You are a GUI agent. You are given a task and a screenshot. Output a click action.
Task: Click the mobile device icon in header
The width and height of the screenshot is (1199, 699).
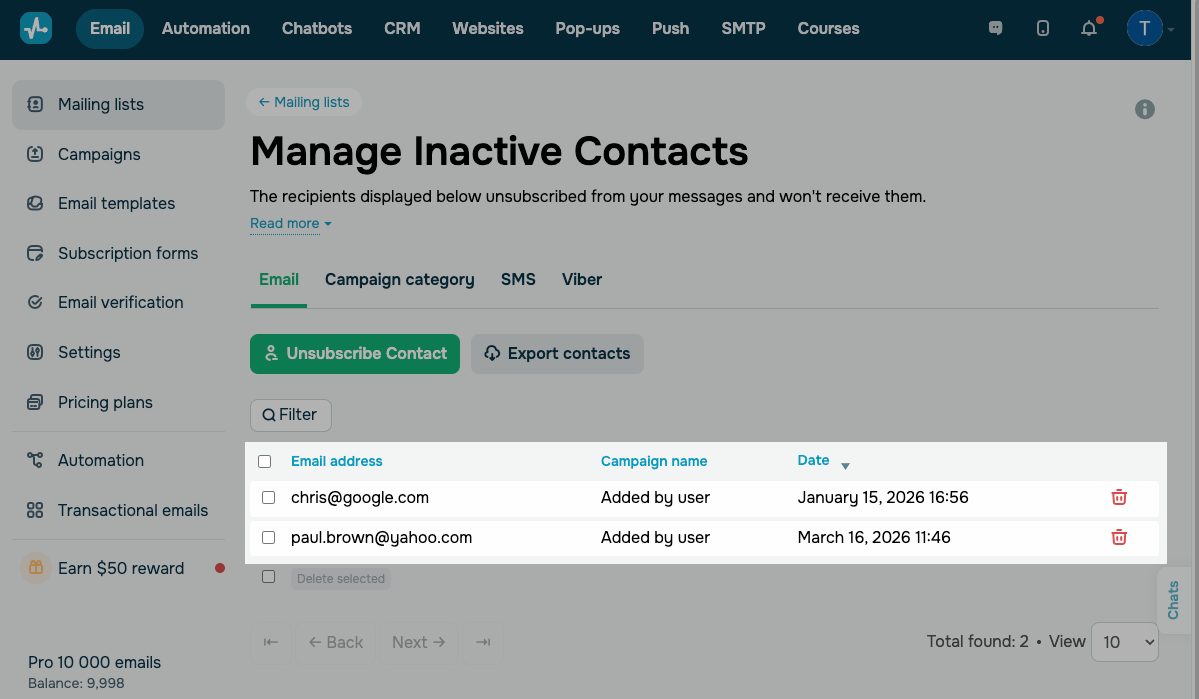[1043, 28]
